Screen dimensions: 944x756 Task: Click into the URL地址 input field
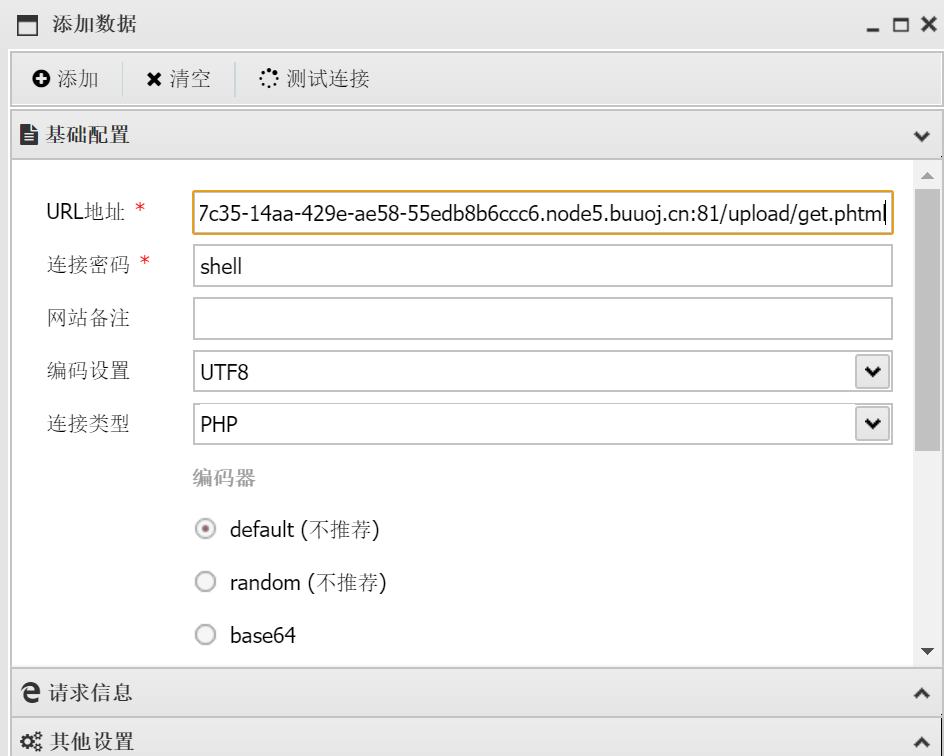point(542,212)
